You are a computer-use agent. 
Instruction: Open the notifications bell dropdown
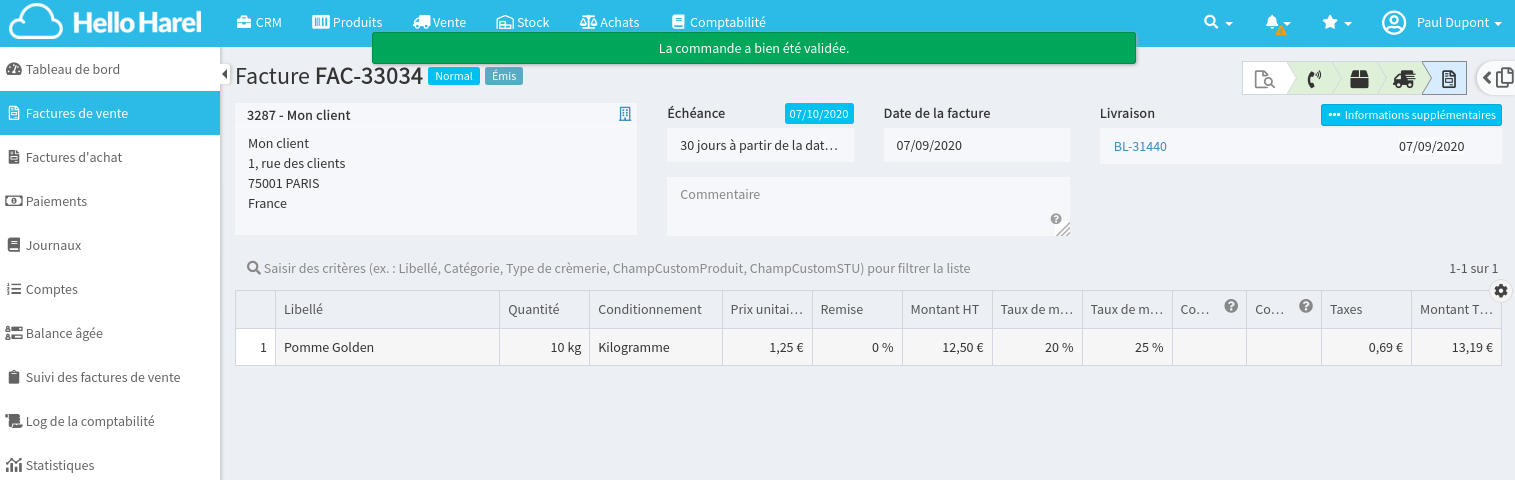click(1277, 22)
